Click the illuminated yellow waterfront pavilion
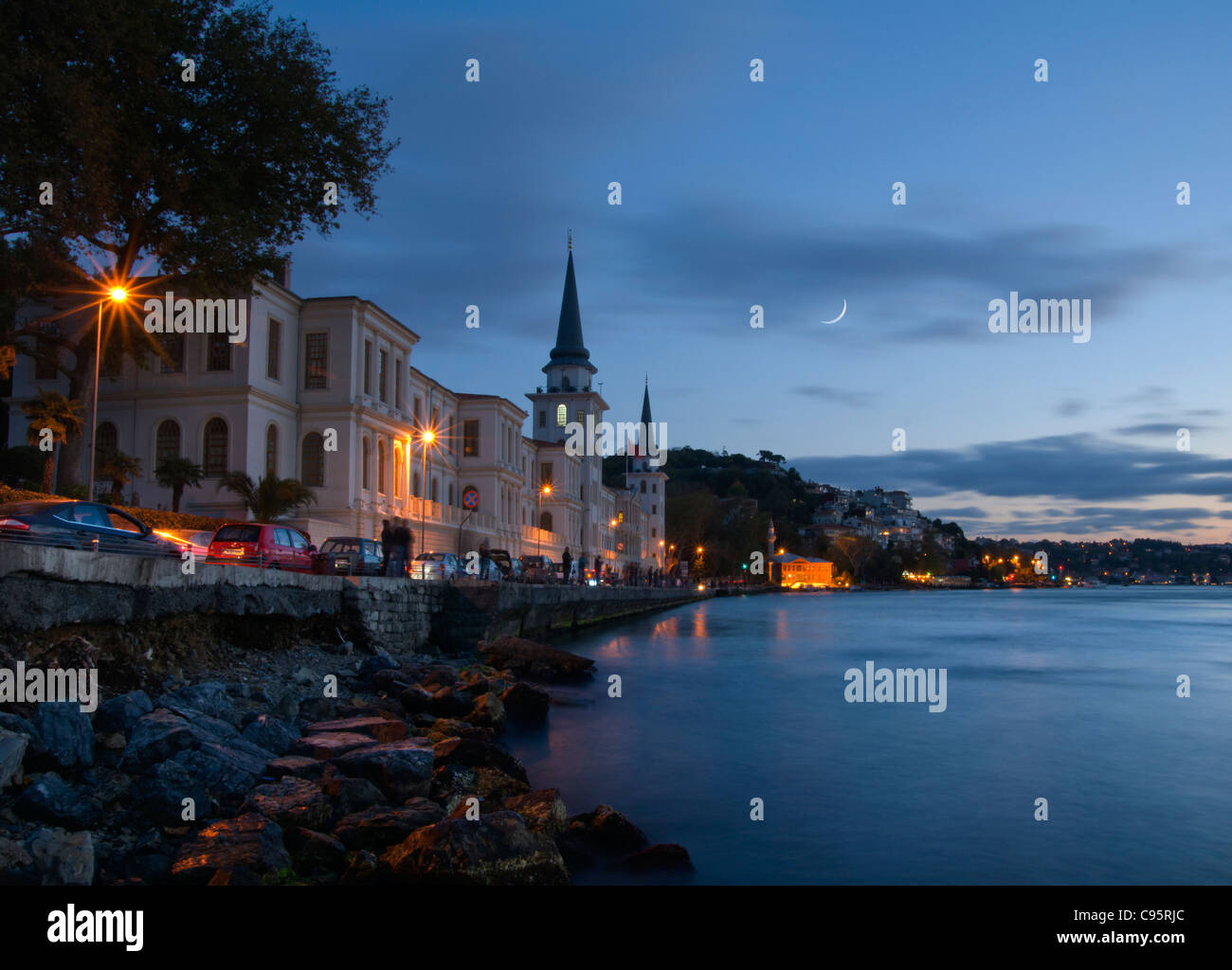 pyautogui.click(x=801, y=570)
